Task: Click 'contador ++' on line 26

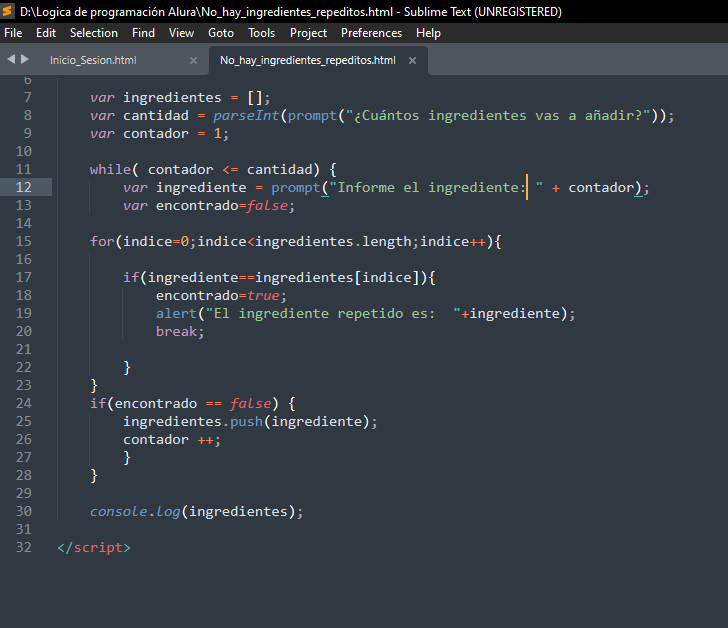Action: pyautogui.click(x=168, y=440)
